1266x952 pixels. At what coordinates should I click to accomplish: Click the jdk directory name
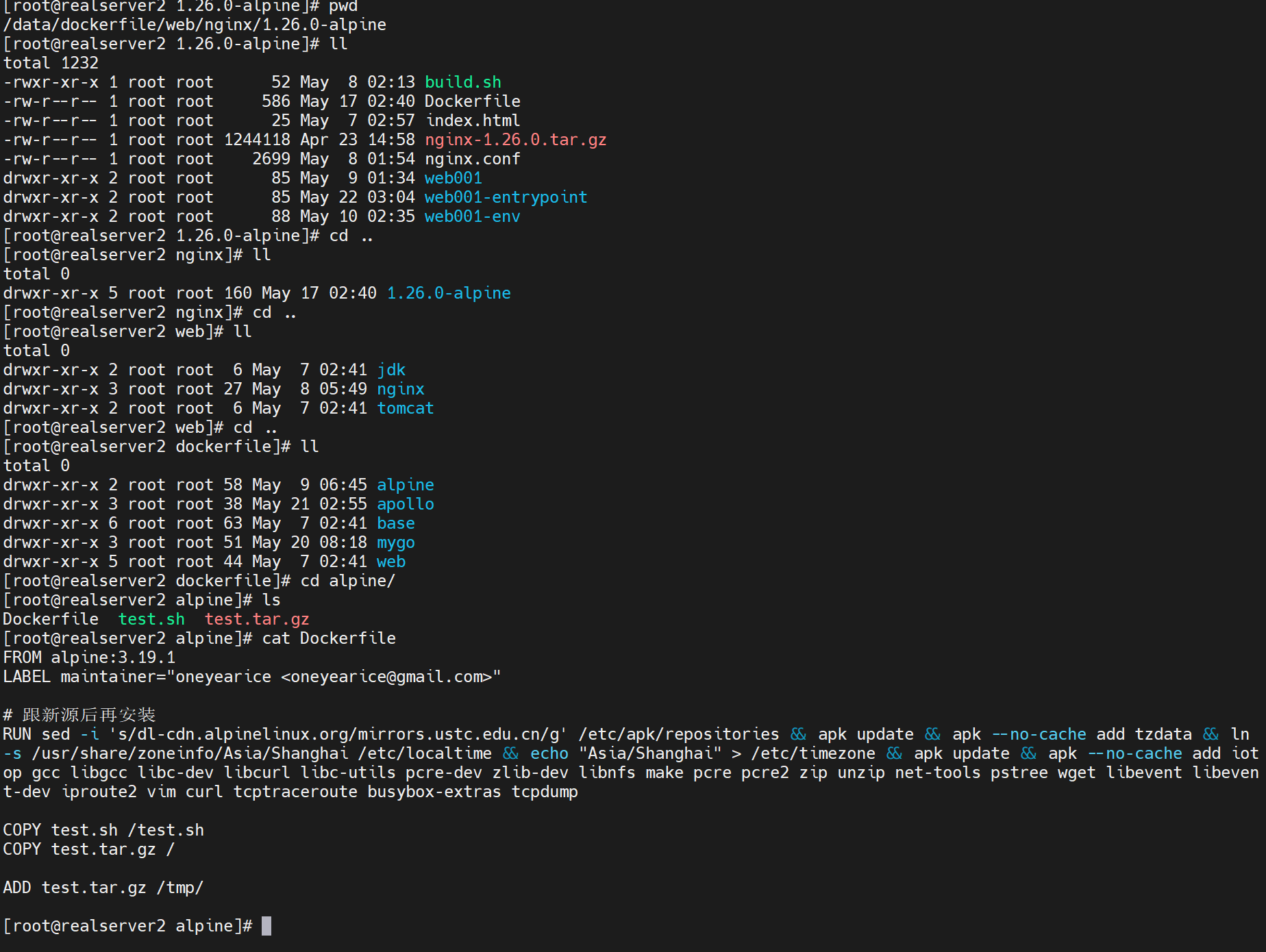point(391,370)
